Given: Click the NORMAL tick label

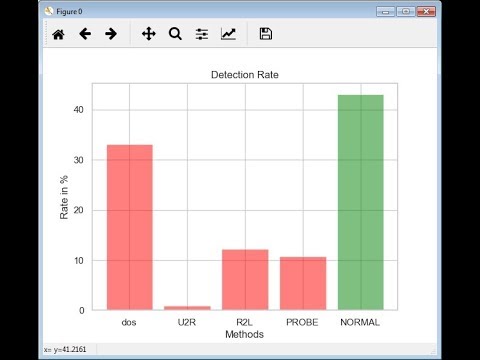Looking at the screenshot, I should point(360,322).
